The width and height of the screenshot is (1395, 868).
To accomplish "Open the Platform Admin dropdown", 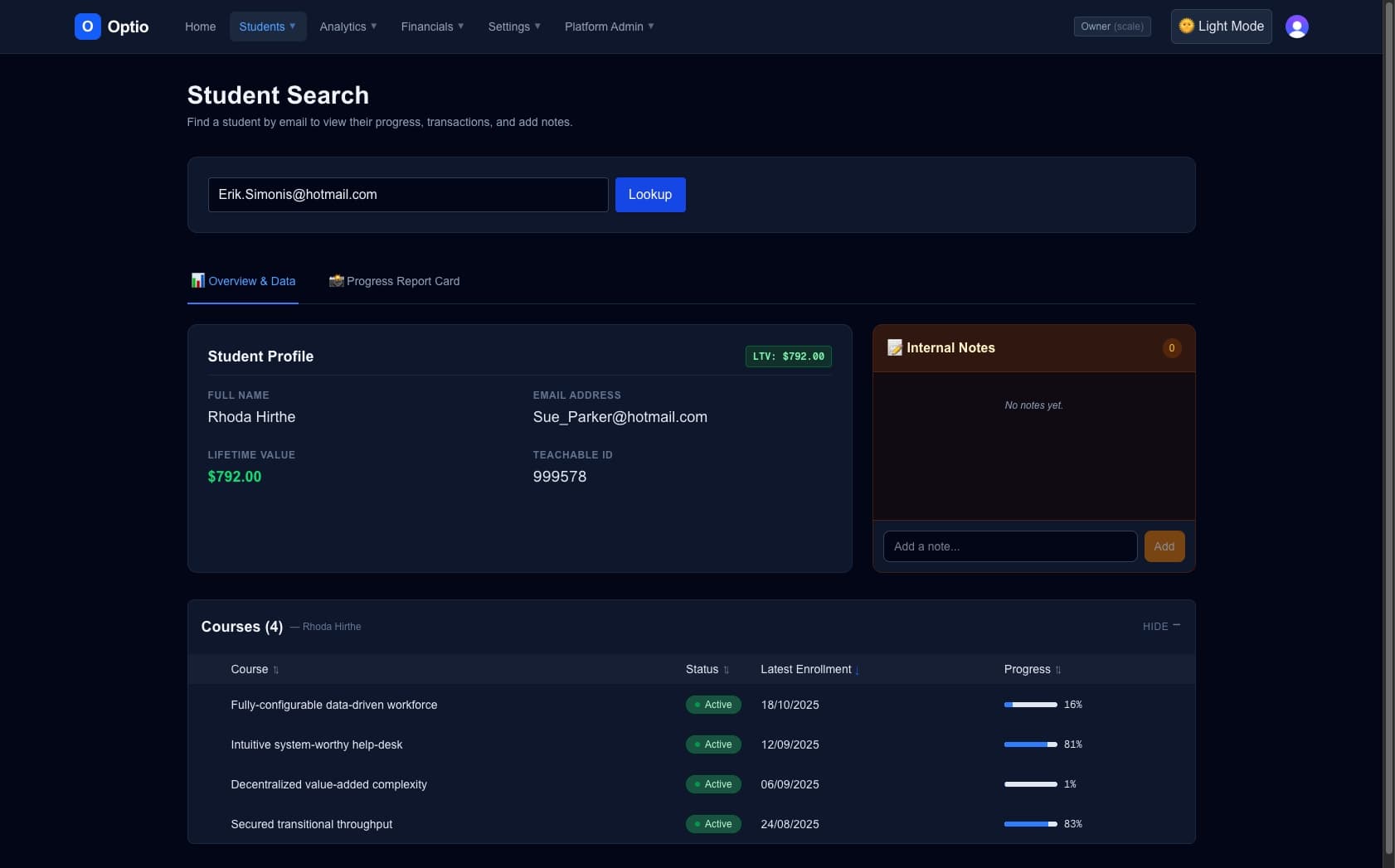I will 609,27.
